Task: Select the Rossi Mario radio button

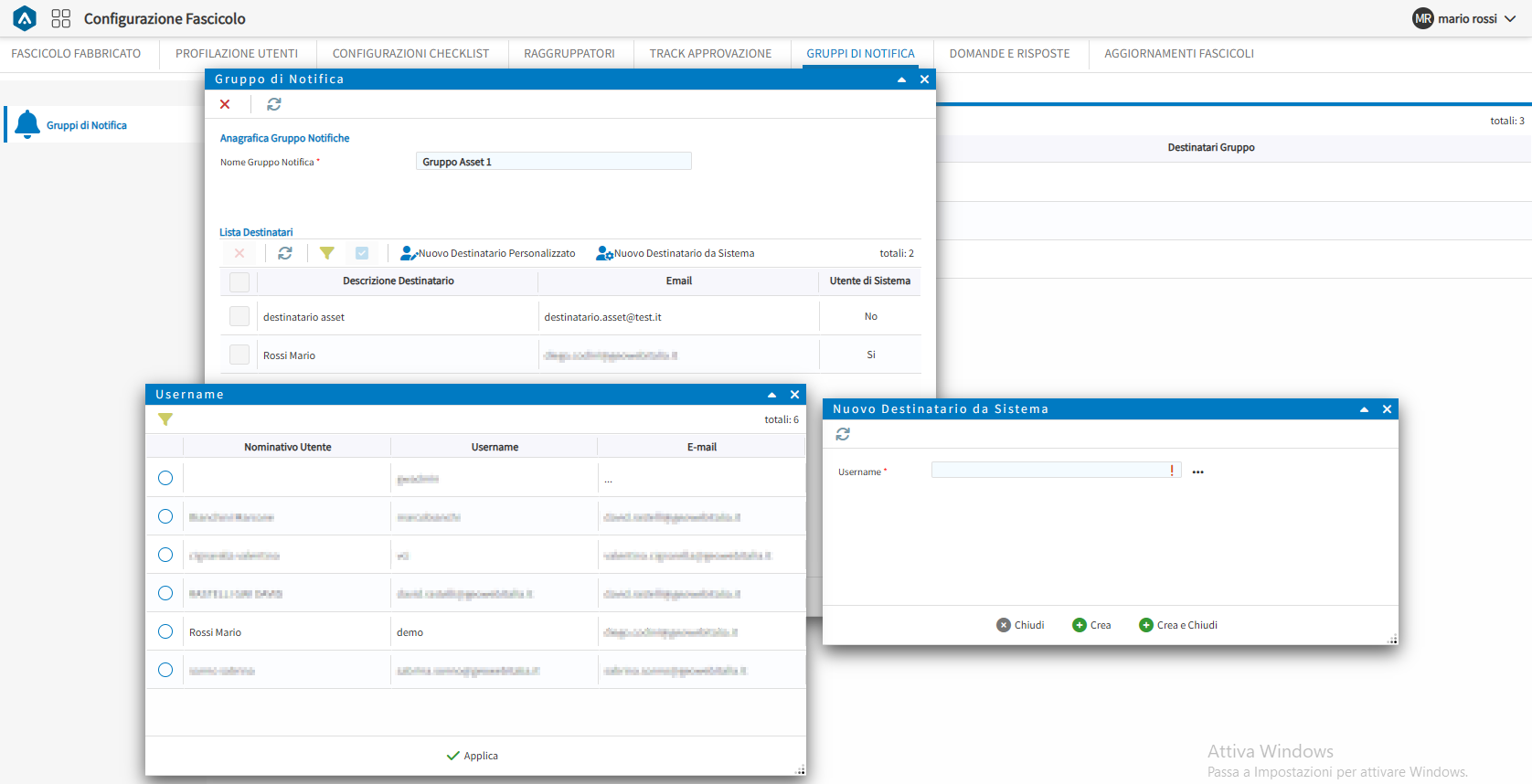Action: (x=165, y=631)
